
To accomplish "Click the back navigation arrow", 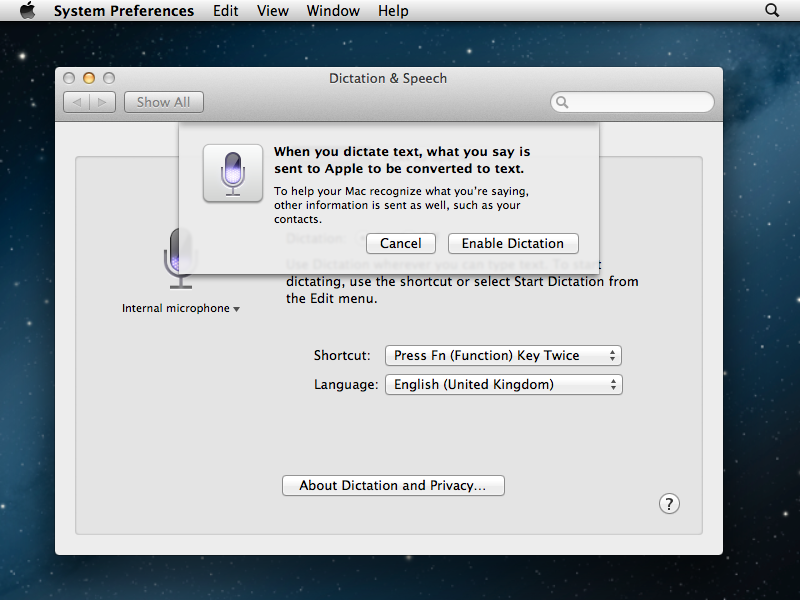I will [77, 102].
